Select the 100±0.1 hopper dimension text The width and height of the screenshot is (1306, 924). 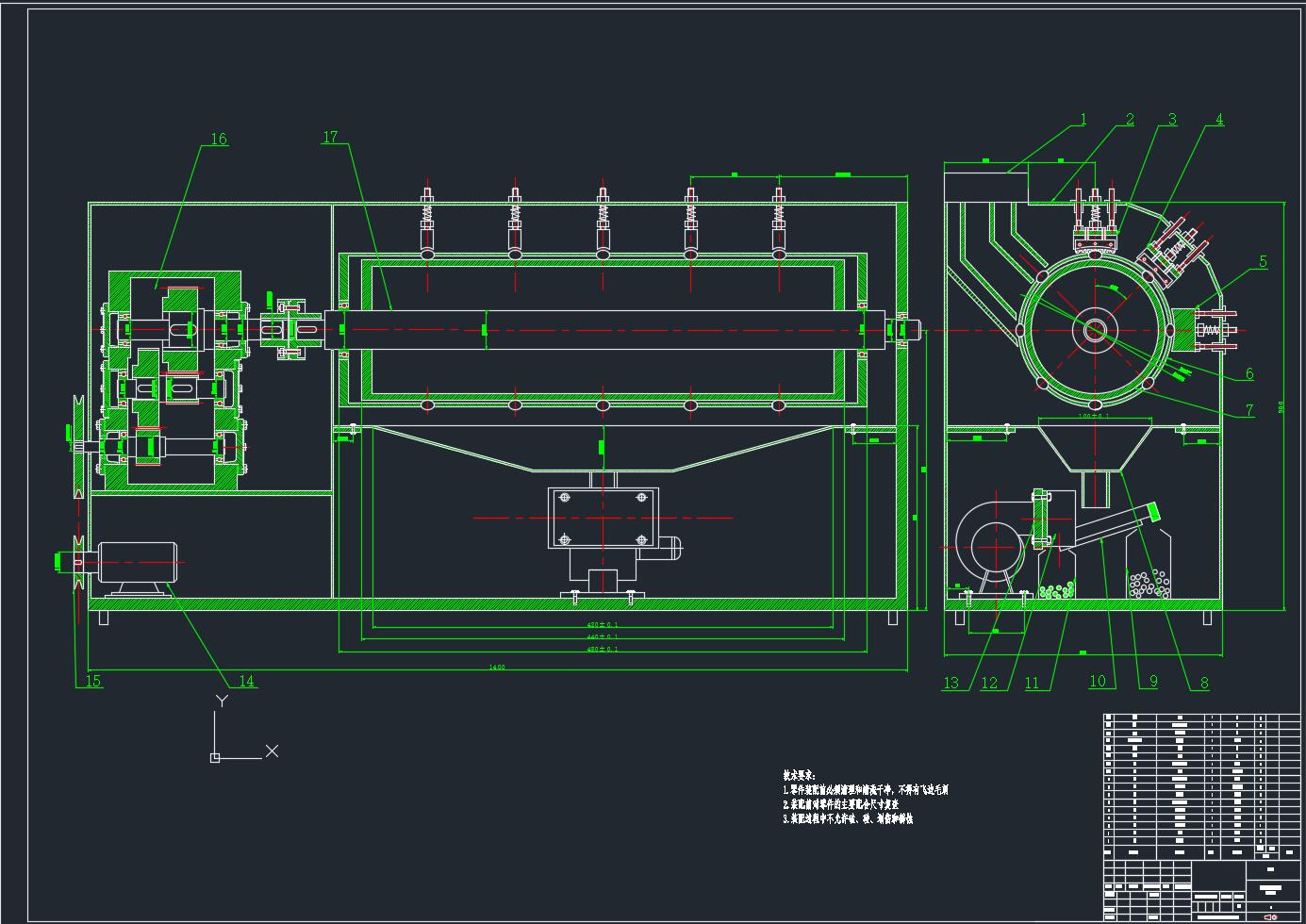click(x=1094, y=416)
